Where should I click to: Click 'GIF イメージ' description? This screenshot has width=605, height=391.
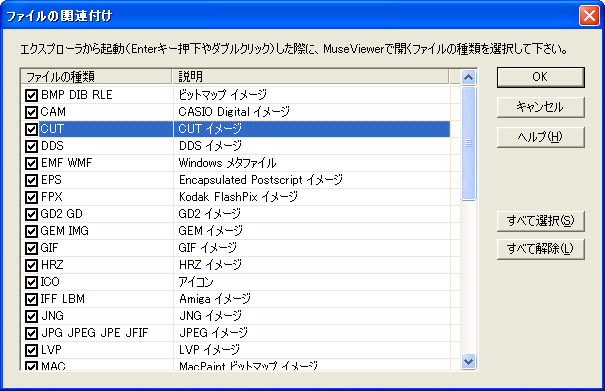[208, 248]
